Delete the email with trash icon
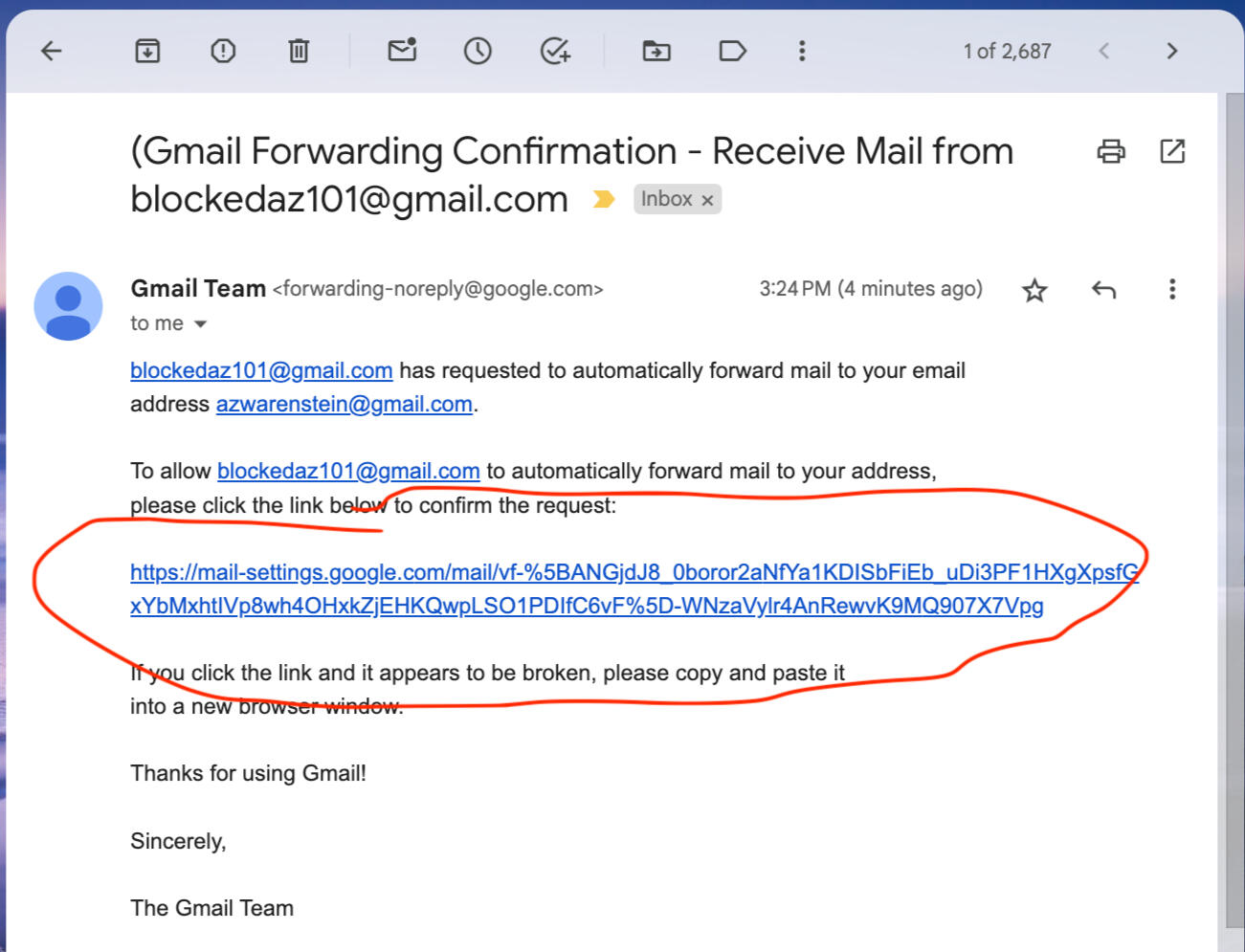Viewport: 1245px width, 952px height. (299, 51)
